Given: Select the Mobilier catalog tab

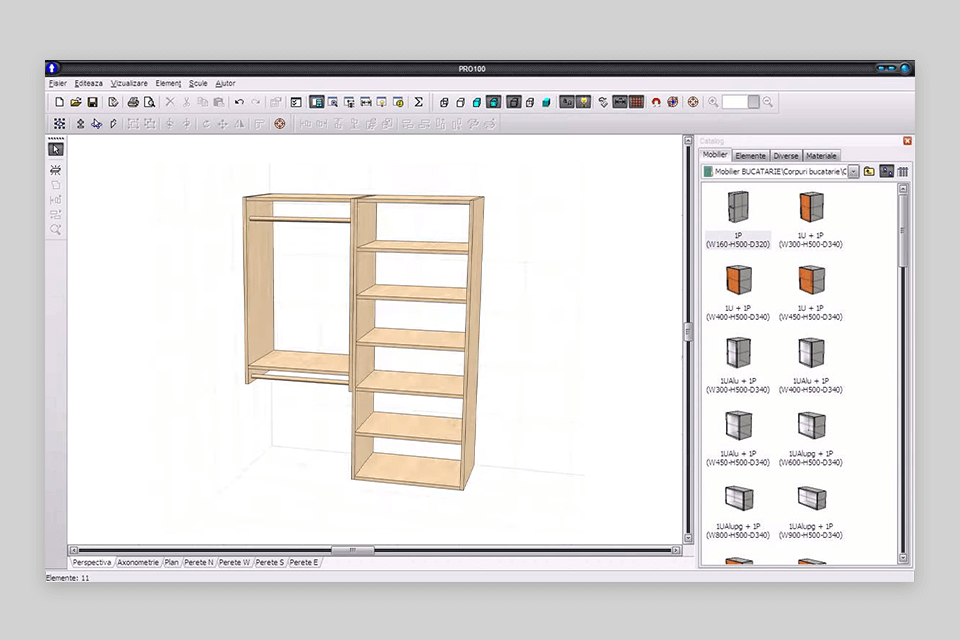Looking at the screenshot, I should point(715,155).
